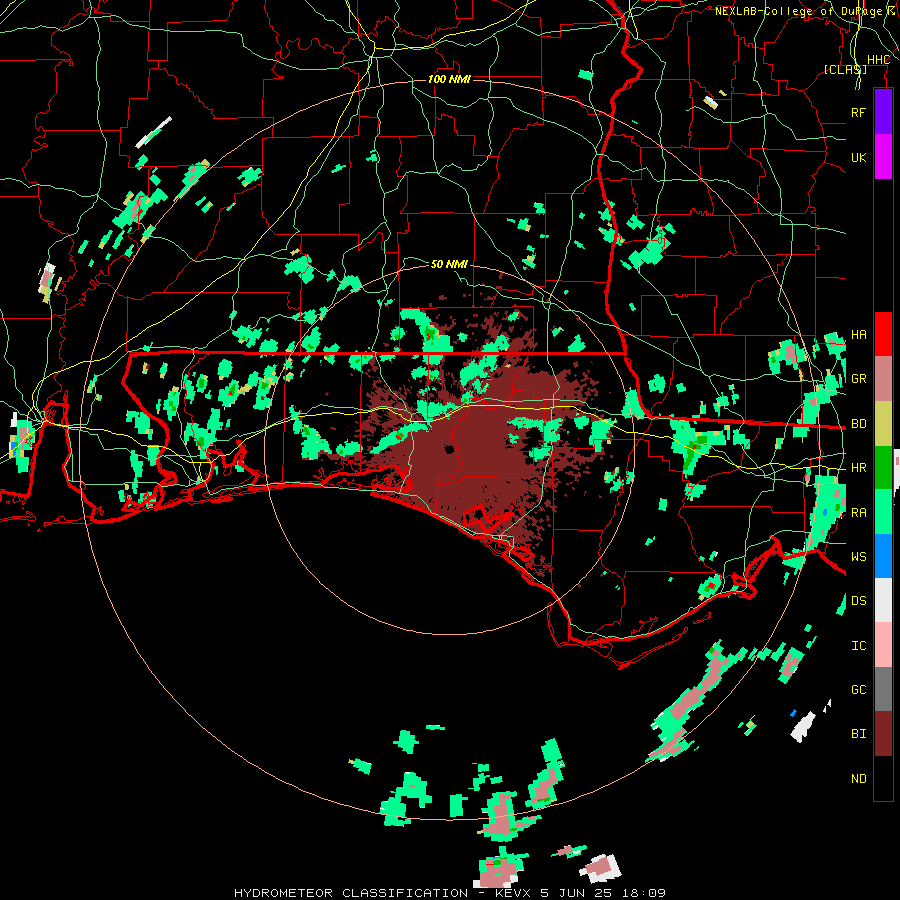Click the 50 NMI range ring label
The height and width of the screenshot is (900, 900).
[449, 264]
